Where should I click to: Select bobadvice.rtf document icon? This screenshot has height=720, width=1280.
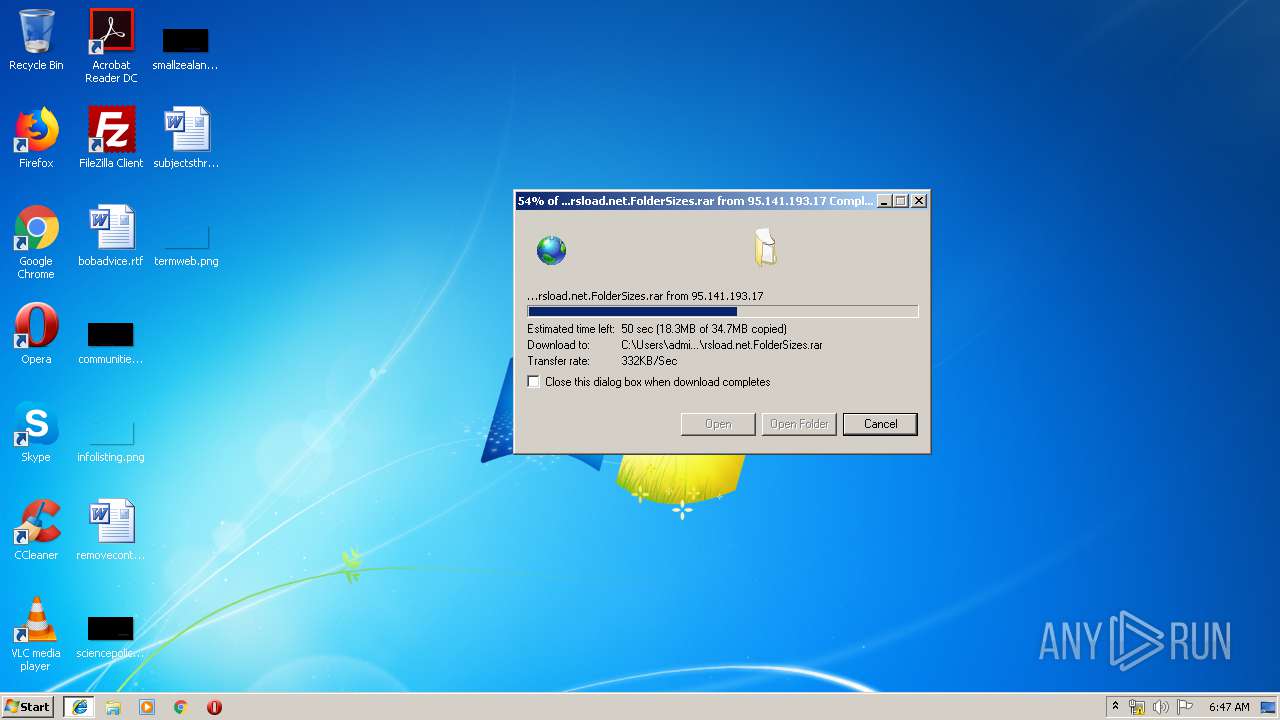pos(111,237)
